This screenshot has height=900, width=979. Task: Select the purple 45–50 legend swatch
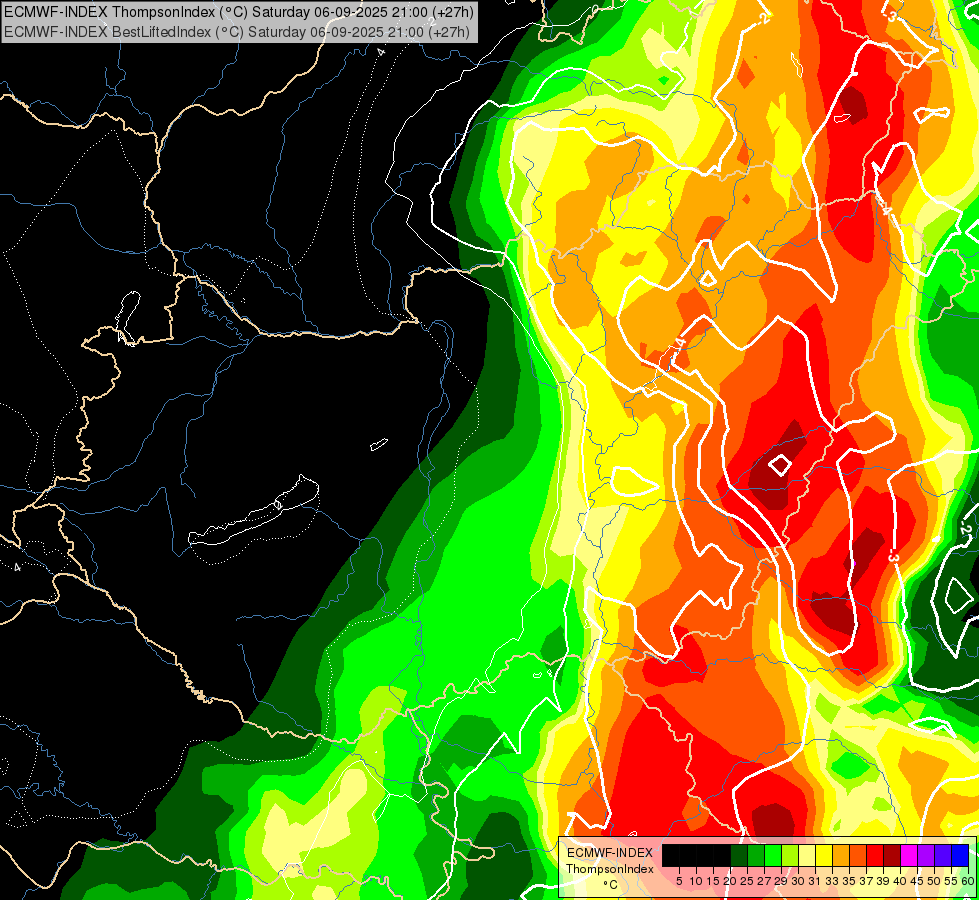click(x=926, y=856)
